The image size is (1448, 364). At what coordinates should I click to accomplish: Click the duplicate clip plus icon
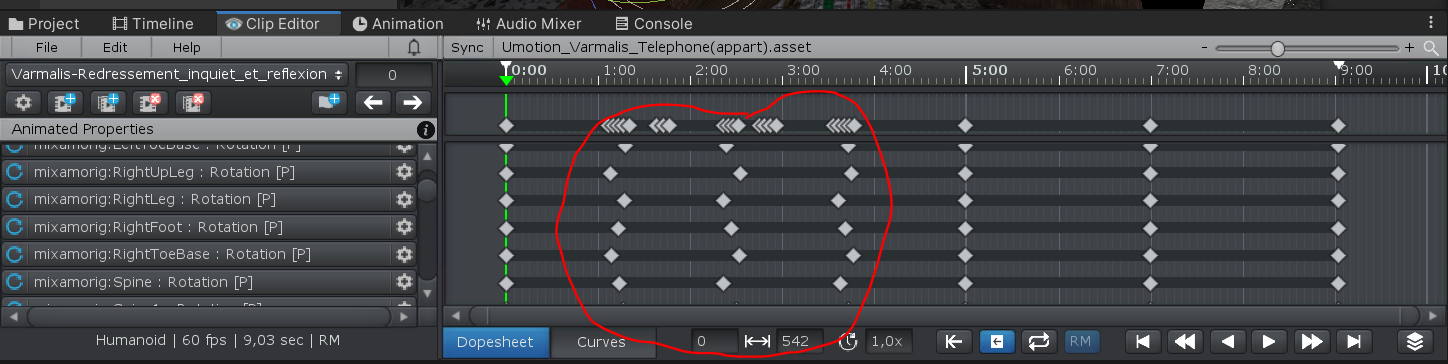(x=108, y=102)
